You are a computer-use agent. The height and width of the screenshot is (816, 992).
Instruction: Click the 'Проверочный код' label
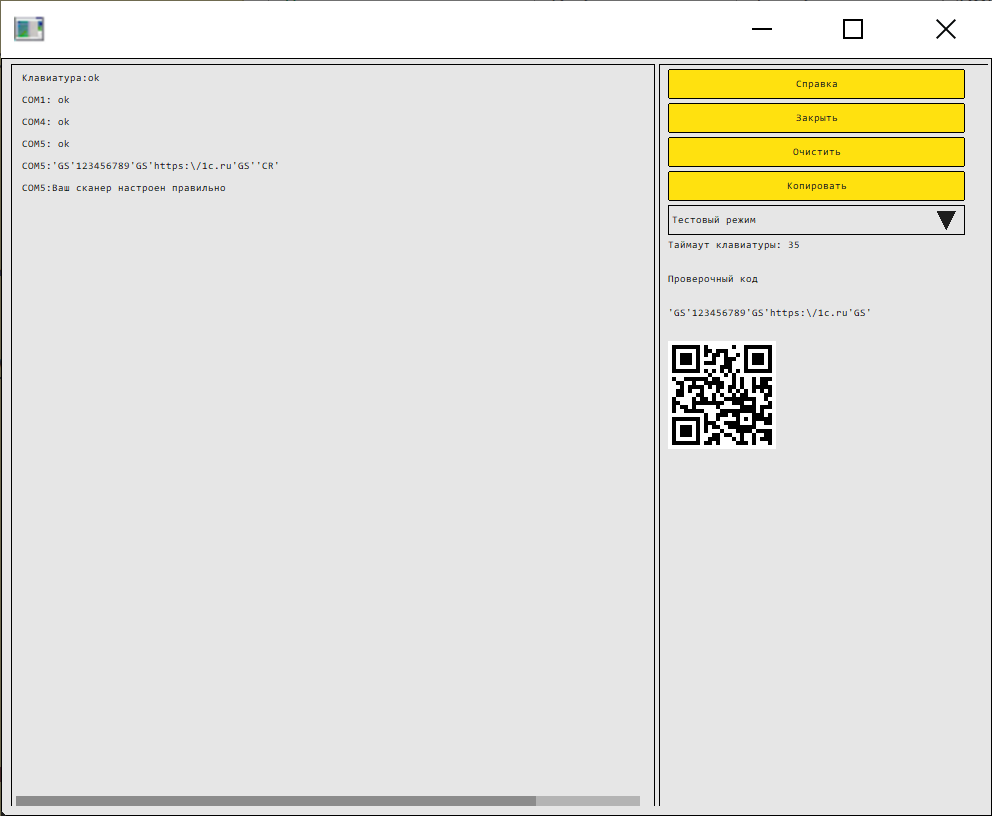(713, 280)
